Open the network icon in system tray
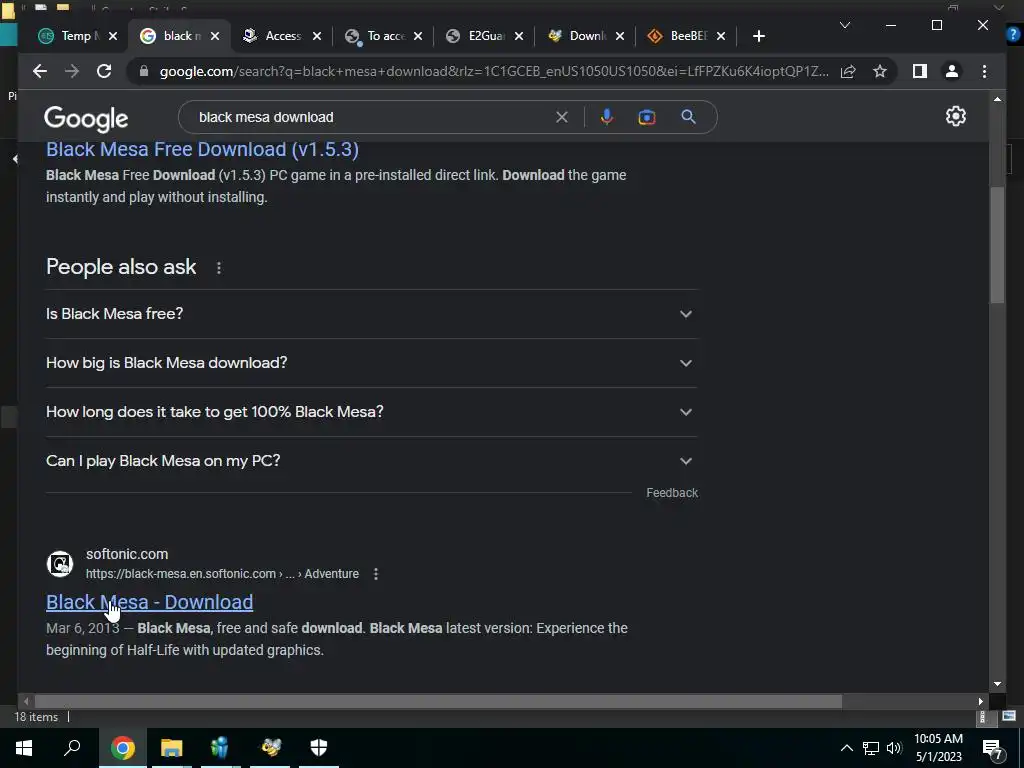The width and height of the screenshot is (1024, 768). click(871, 748)
